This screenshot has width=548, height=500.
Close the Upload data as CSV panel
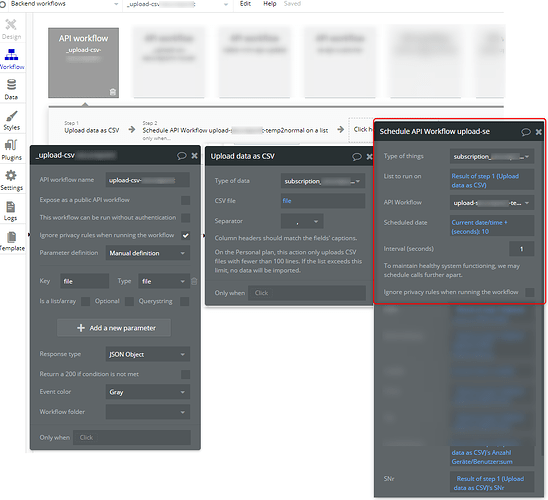coord(369,157)
